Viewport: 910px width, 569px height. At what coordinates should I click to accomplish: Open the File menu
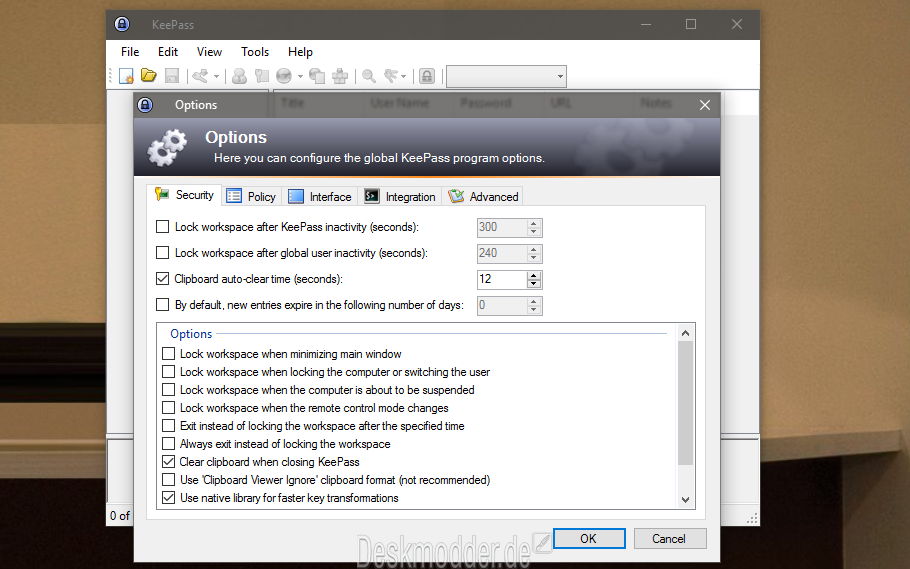pyautogui.click(x=130, y=52)
